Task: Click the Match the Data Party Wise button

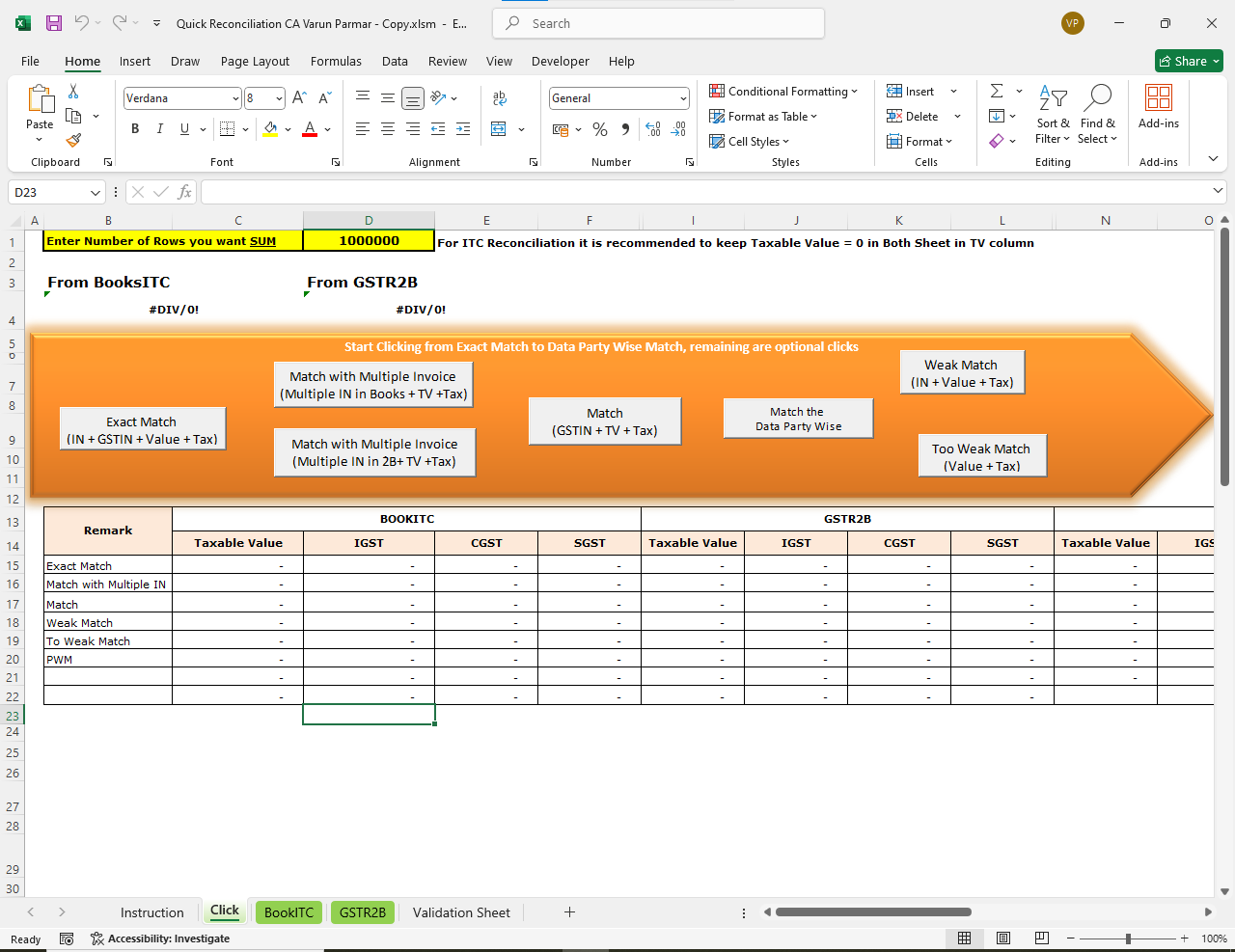Action: (x=798, y=418)
